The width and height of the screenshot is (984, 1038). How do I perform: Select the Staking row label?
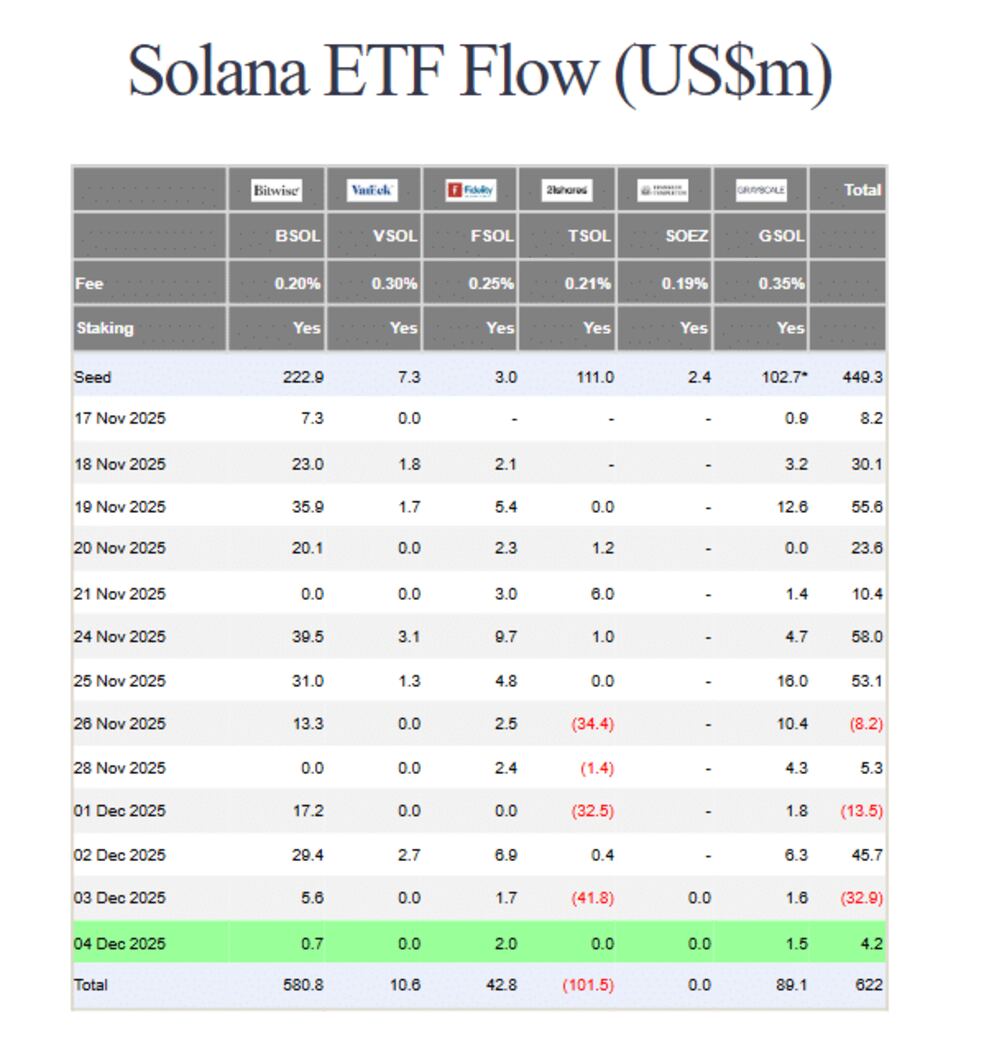(x=104, y=328)
